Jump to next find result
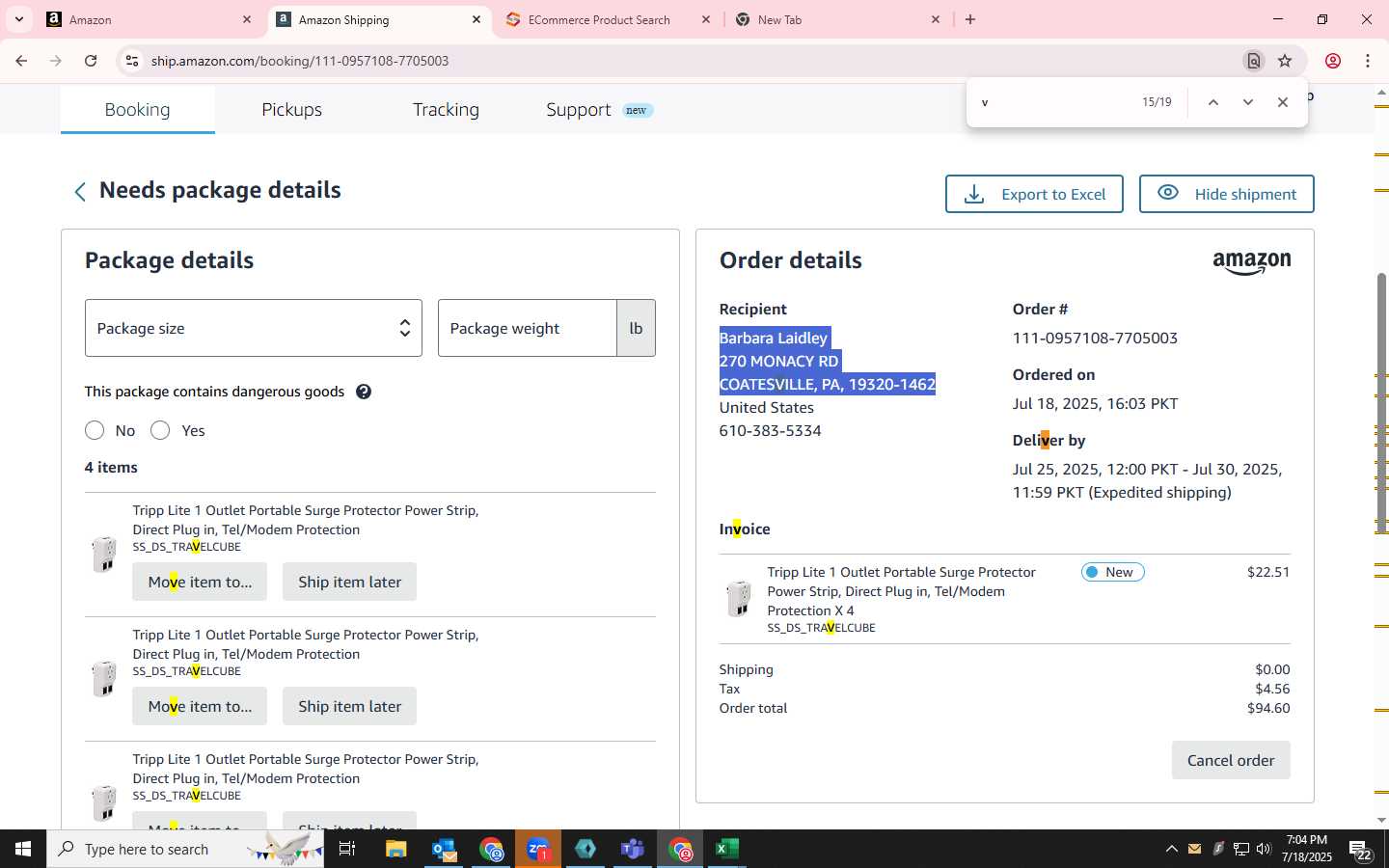The image size is (1389, 868). [1248, 102]
